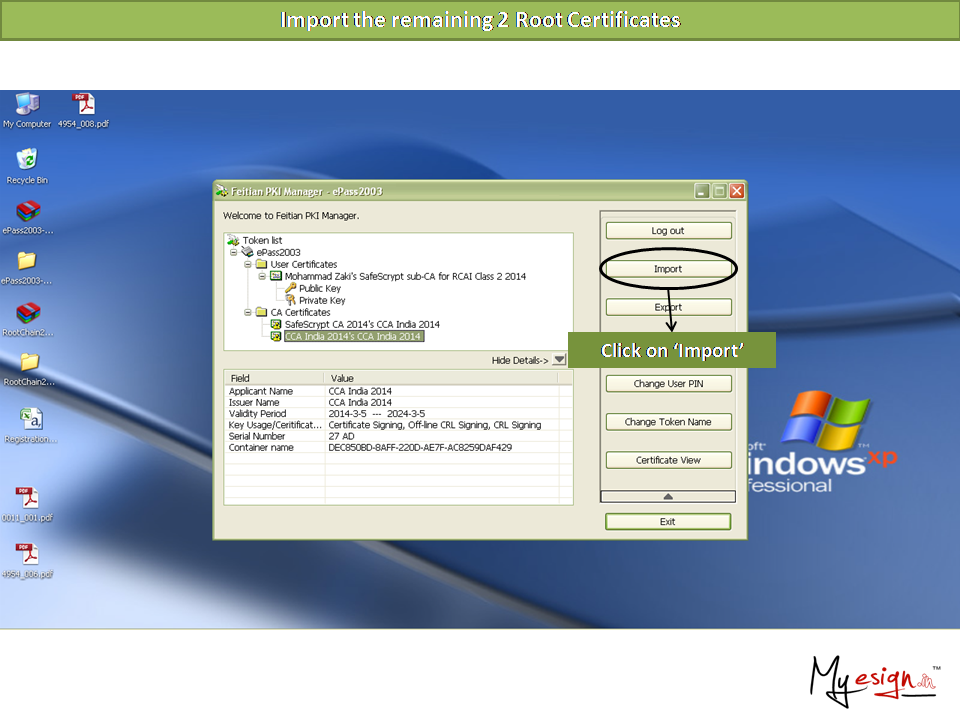Collapse the ePass2003 token node
Screen dimensions: 960x720
(x=234, y=253)
